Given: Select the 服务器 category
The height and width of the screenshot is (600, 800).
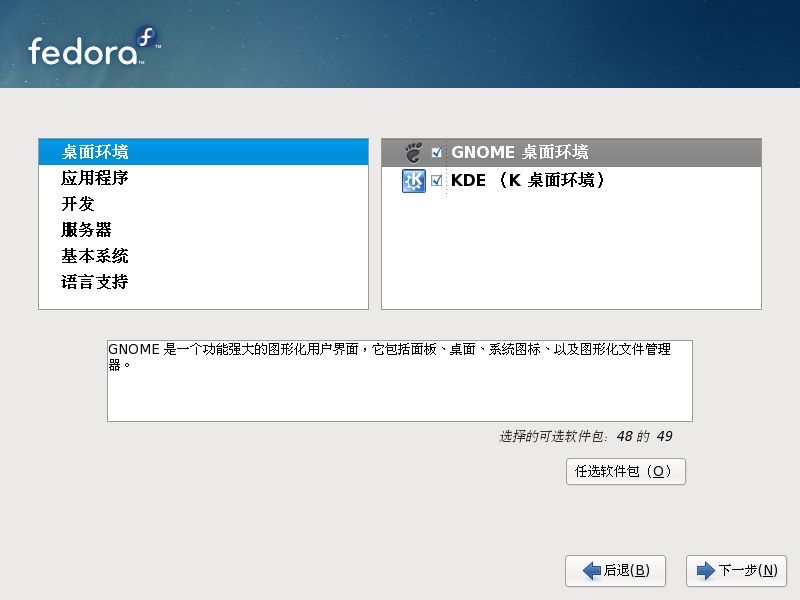Looking at the screenshot, I should pyautogui.click(x=203, y=230).
